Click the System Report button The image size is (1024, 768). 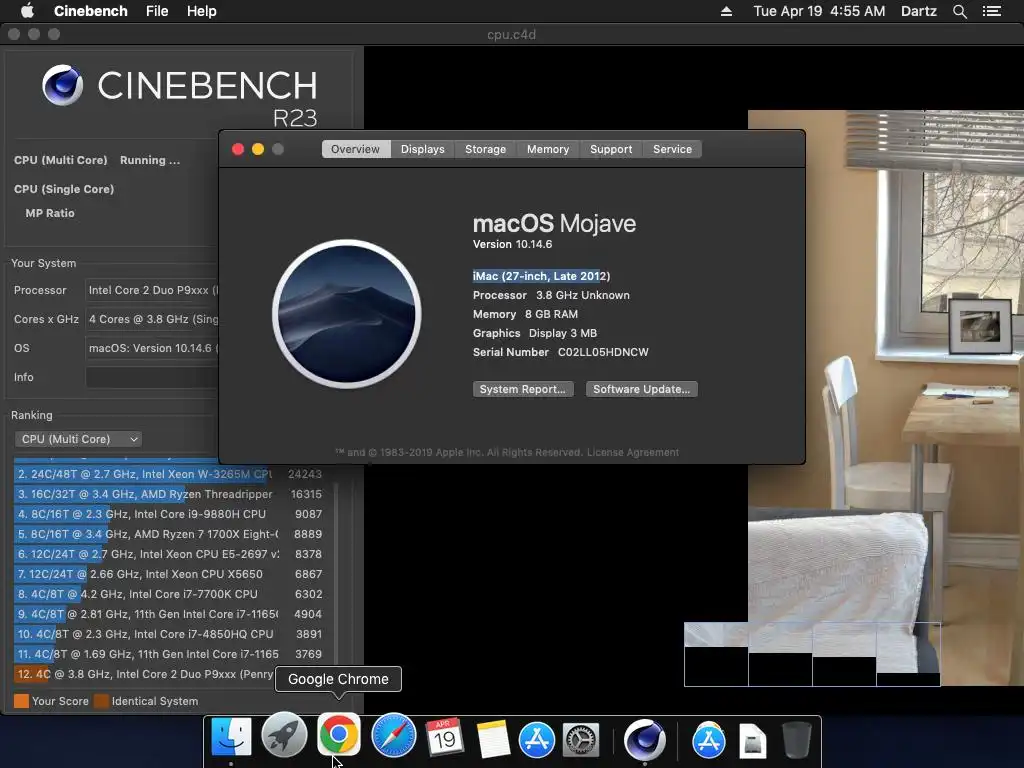point(523,389)
